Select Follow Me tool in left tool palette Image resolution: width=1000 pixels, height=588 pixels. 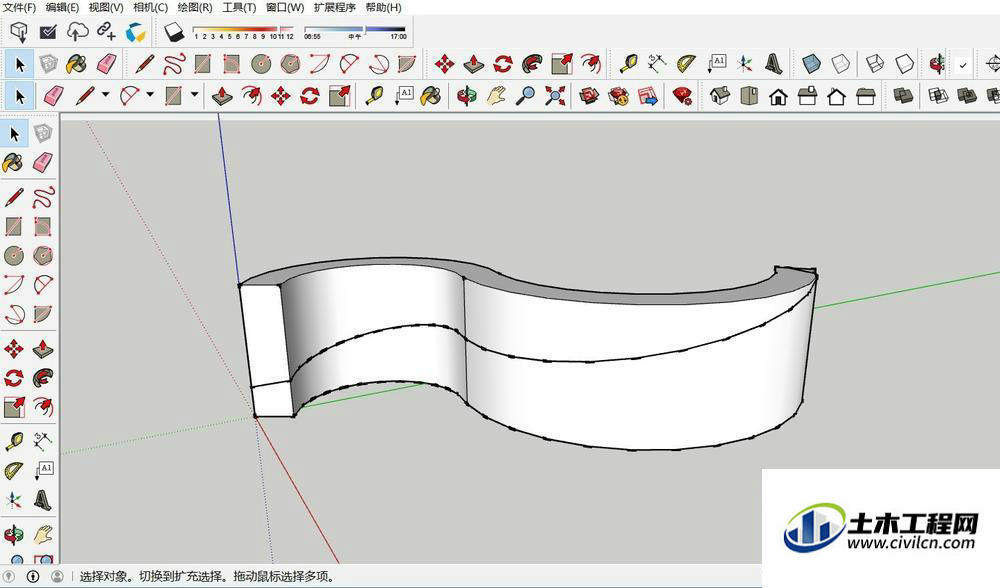tap(43, 378)
